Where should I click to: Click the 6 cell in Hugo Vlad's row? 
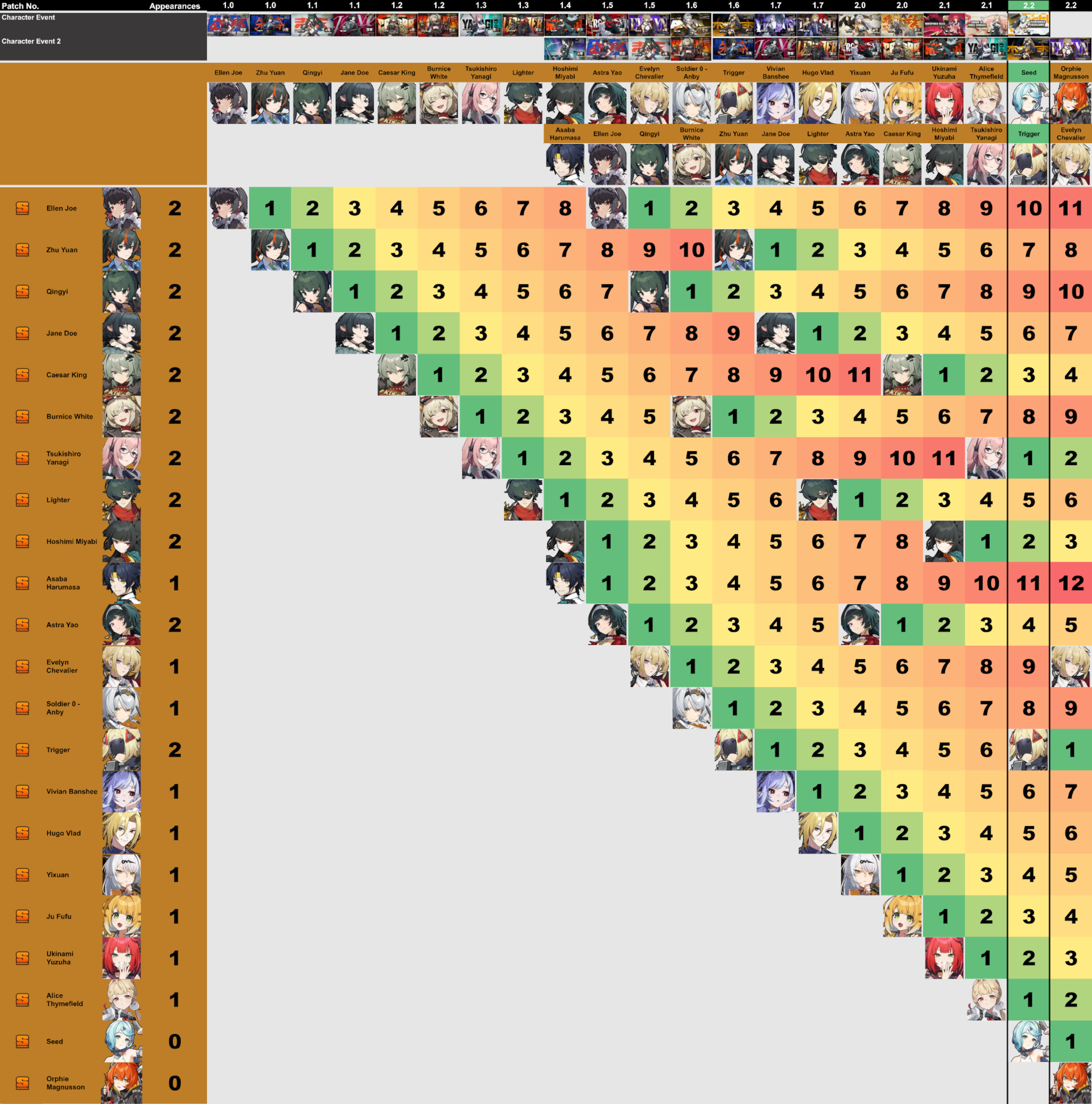[1071, 833]
